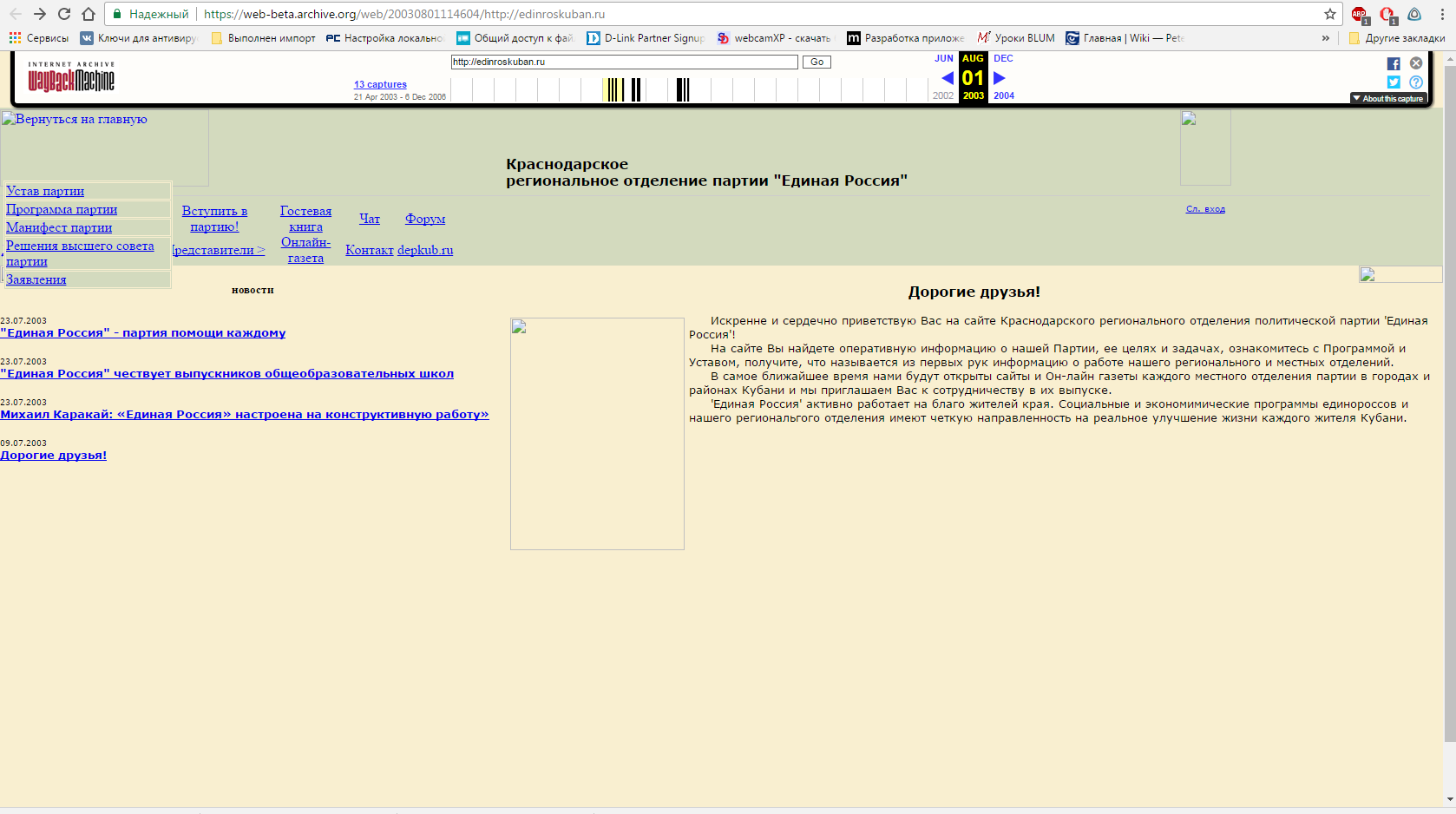
Task: Open the Adblock Plus extension icon
Action: click(1360, 15)
